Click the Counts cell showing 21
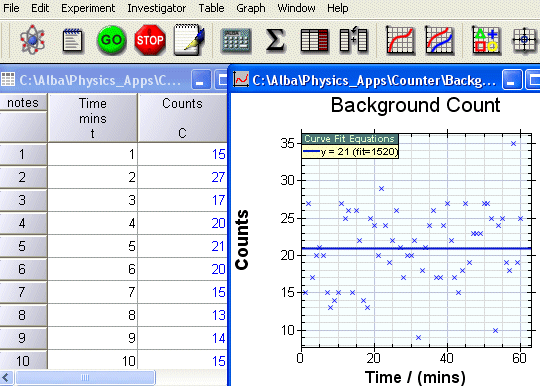The image size is (540, 386). [183, 246]
